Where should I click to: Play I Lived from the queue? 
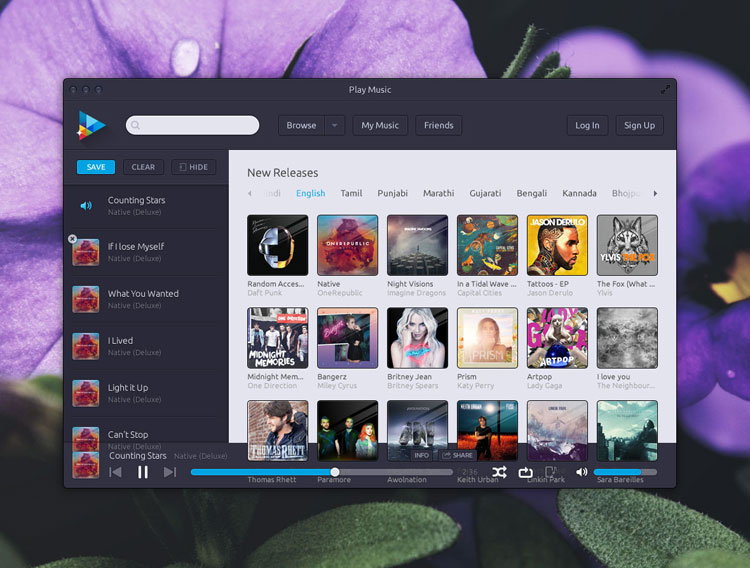click(x=146, y=346)
